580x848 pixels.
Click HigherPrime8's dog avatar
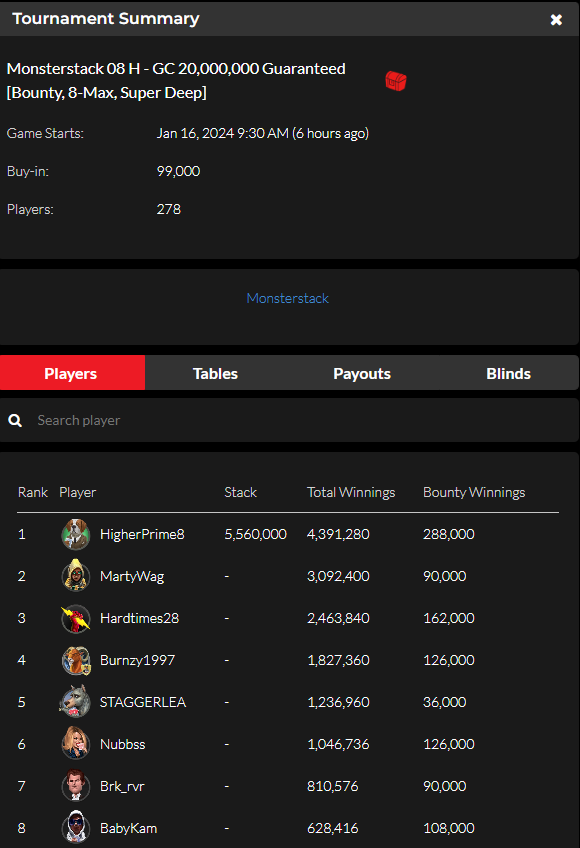[x=75, y=534]
